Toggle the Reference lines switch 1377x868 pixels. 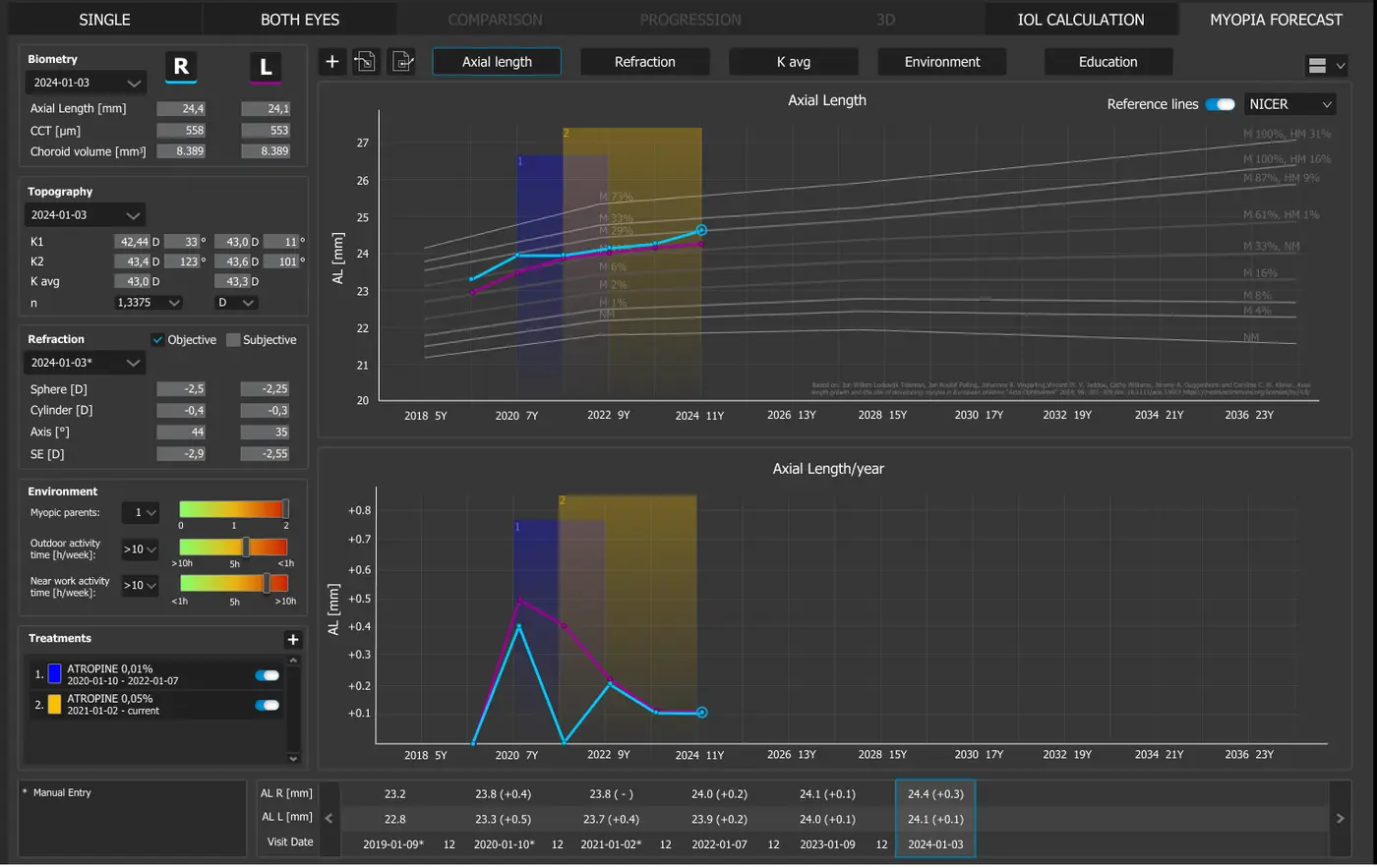tap(1220, 104)
